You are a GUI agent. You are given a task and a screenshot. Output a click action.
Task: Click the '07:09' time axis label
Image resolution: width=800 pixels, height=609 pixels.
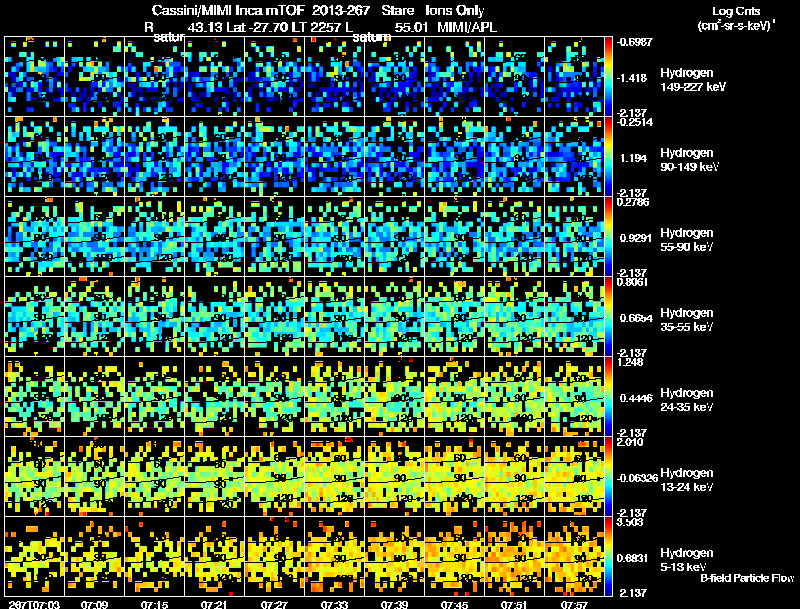[x=94, y=605]
